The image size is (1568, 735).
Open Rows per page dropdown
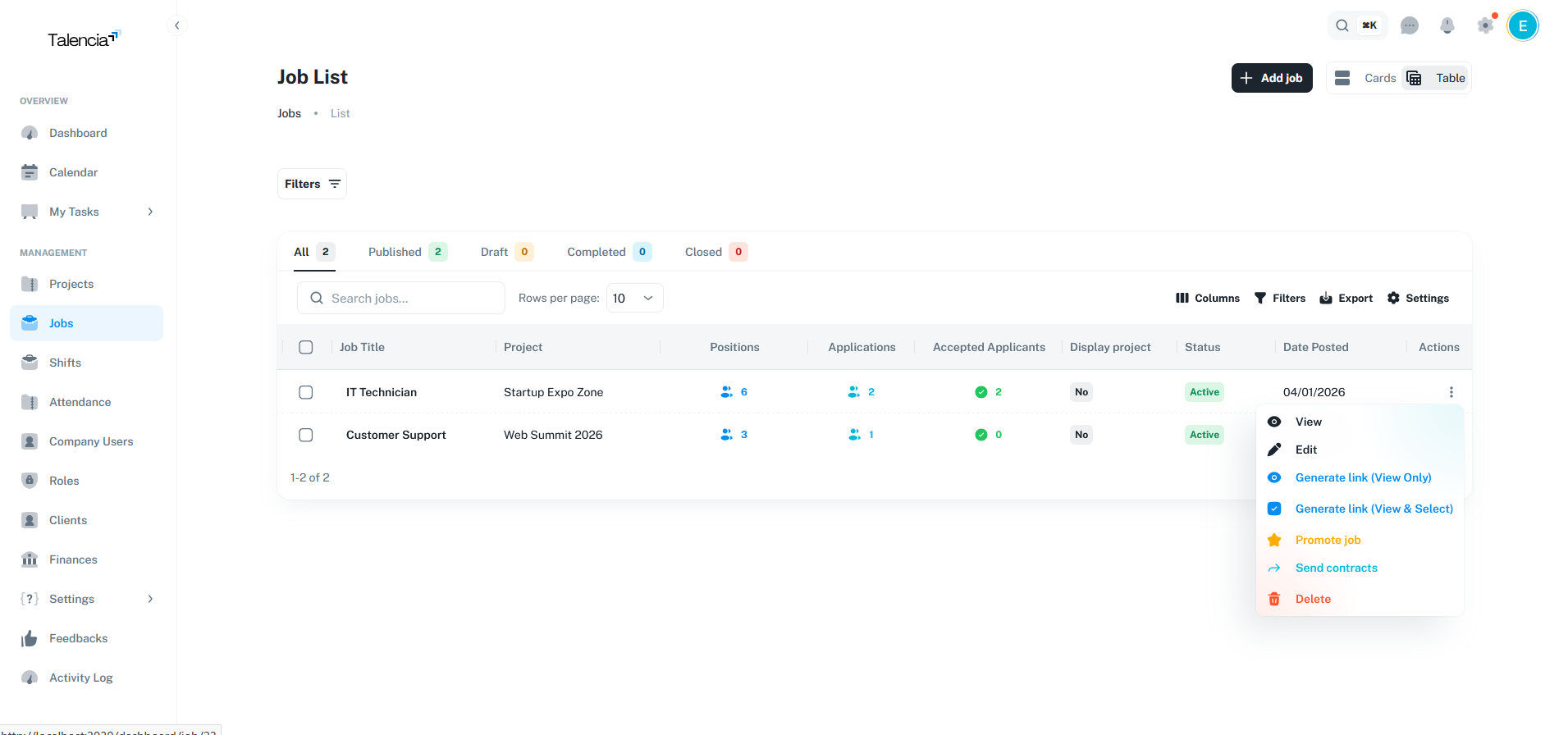pyautogui.click(x=634, y=298)
